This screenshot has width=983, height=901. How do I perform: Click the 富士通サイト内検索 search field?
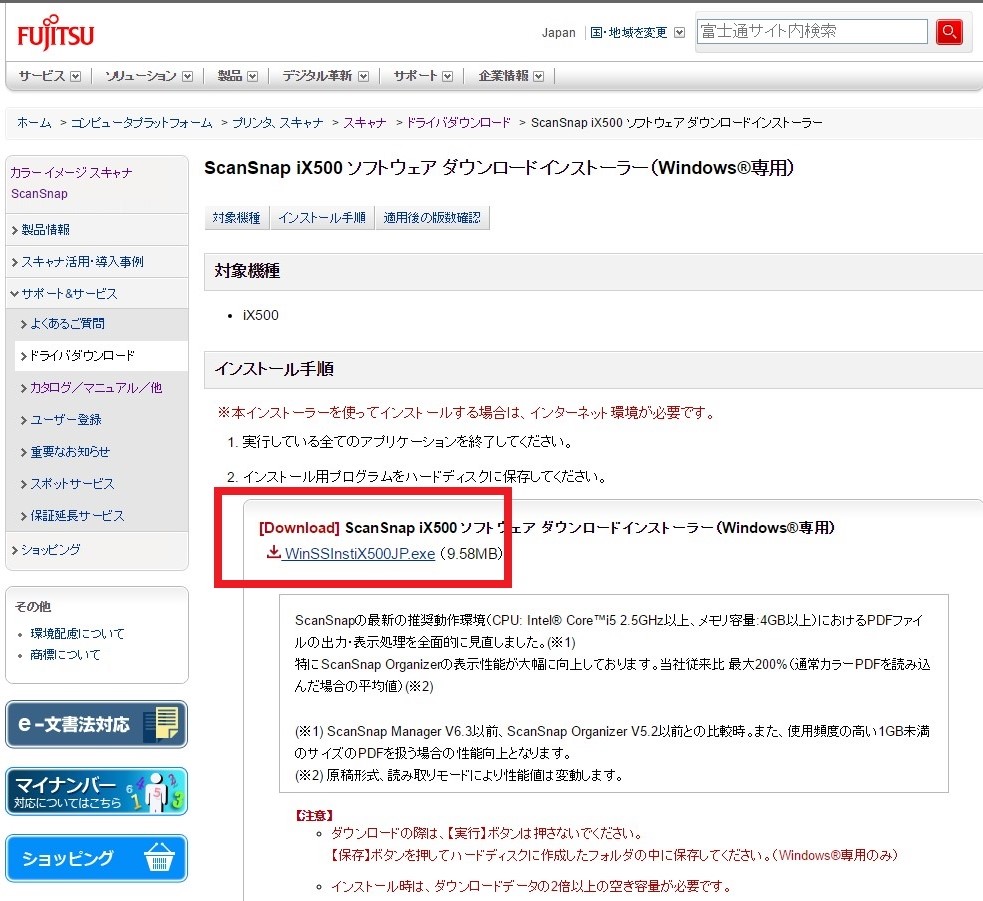[x=811, y=32]
